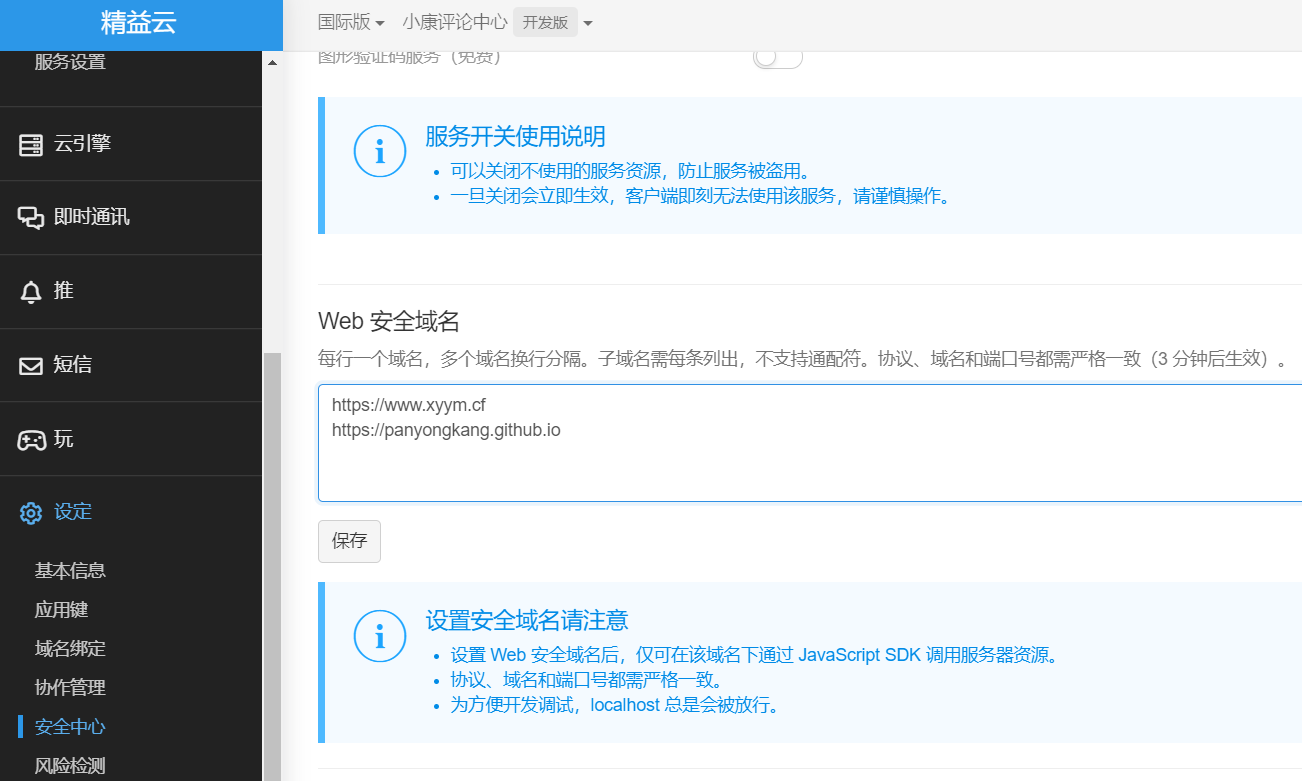
Task: Select 协作管理 in the sidebar
Action: click(x=70, y=687)
